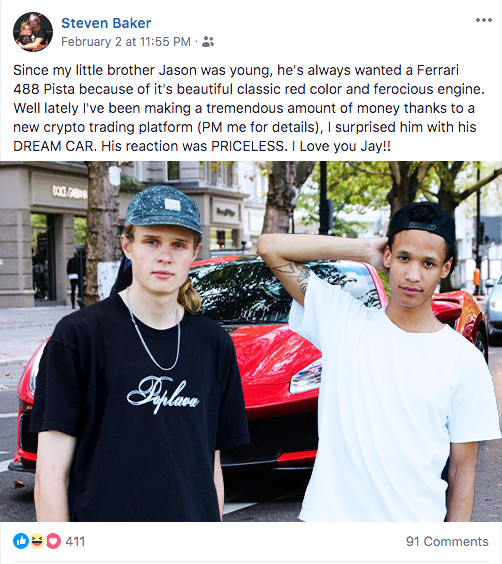Open the 411 reactions count list
Viewport: 502px width, 564px height.
[x=75, y=541]
